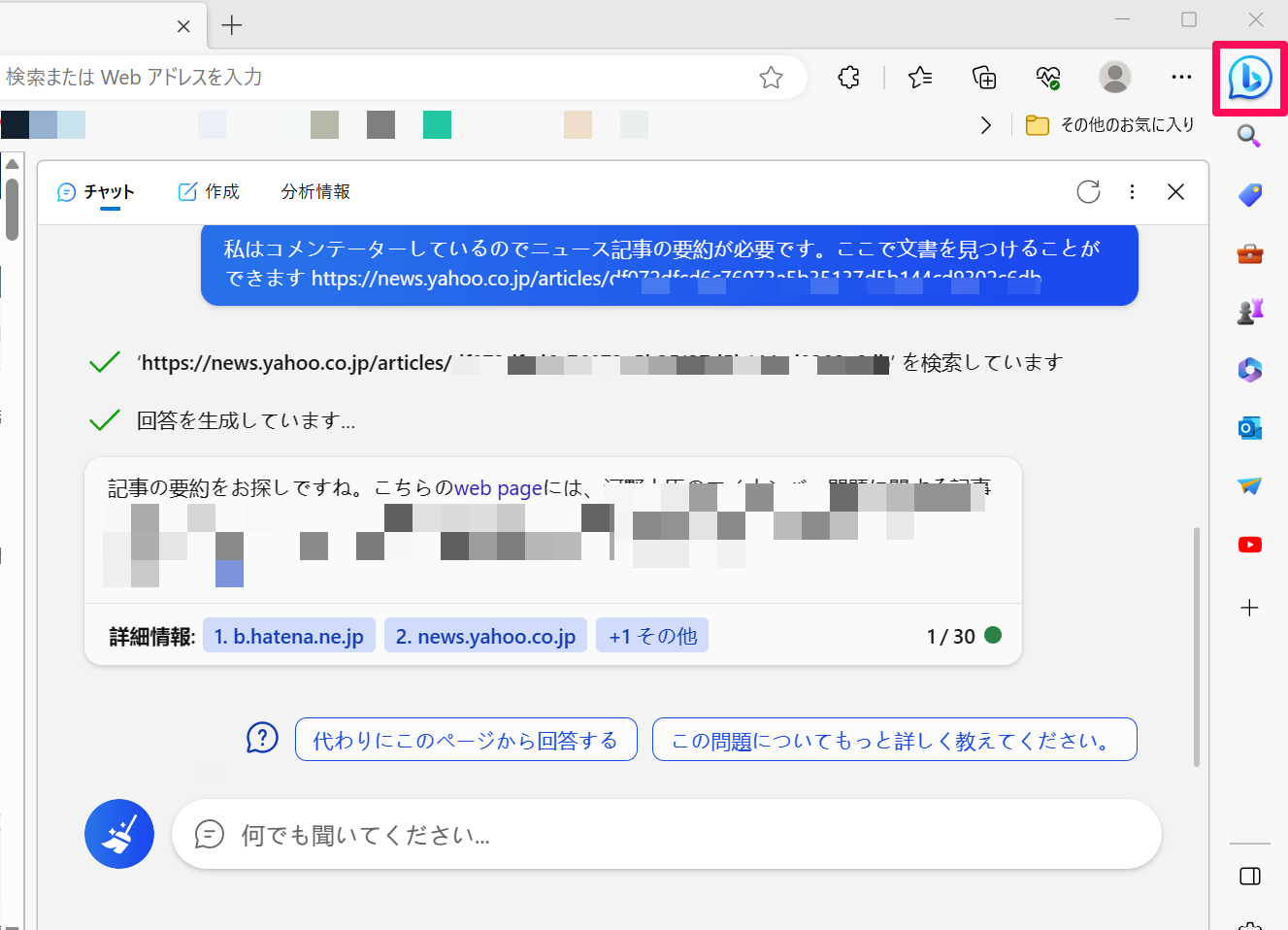Open the Tools toolbox icon in sidebar
Image resolution: width=1288 pixels, height=930 pixels.
[1249, 252]
